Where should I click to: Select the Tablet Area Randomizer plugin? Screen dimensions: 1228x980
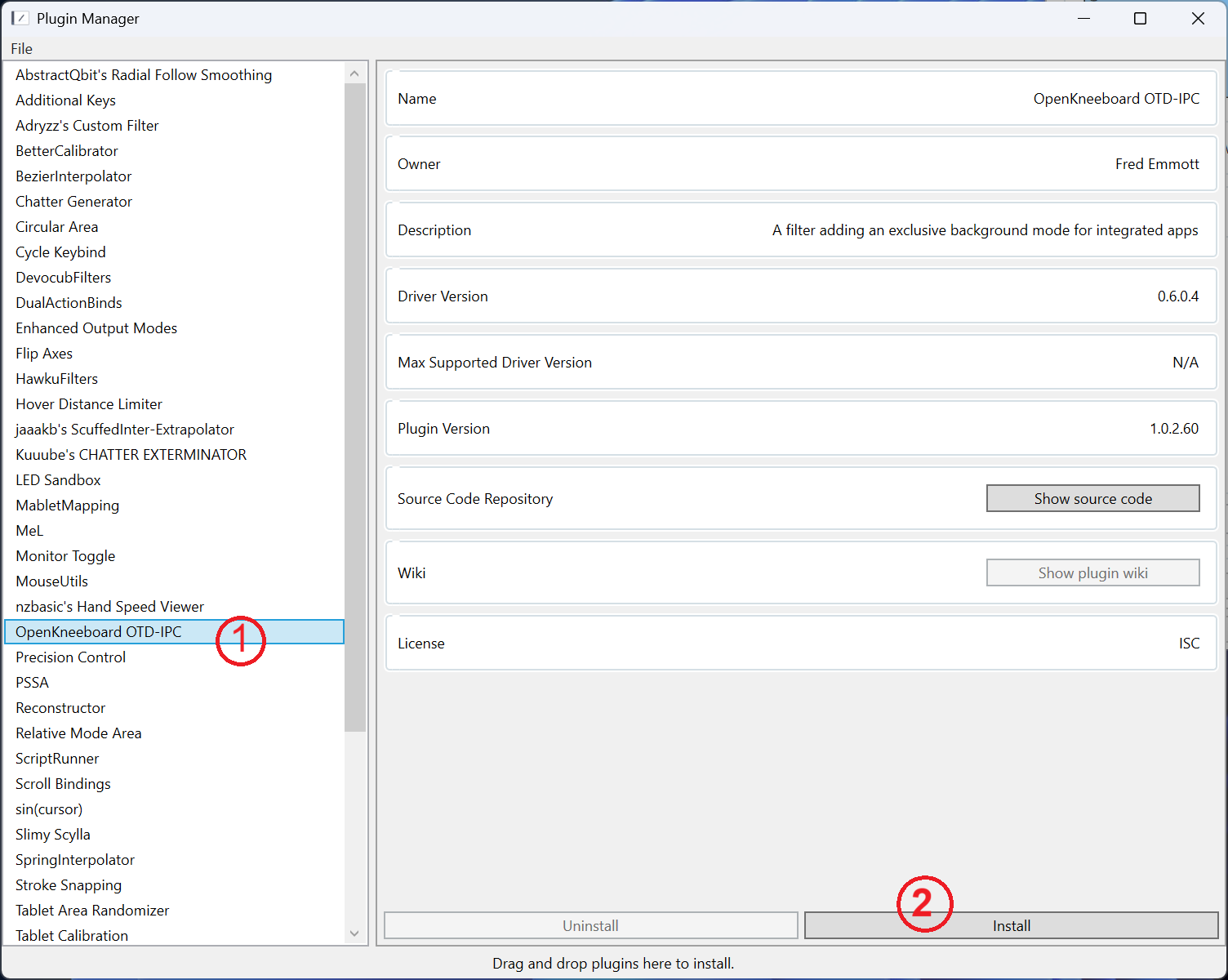tap(92, 911)
